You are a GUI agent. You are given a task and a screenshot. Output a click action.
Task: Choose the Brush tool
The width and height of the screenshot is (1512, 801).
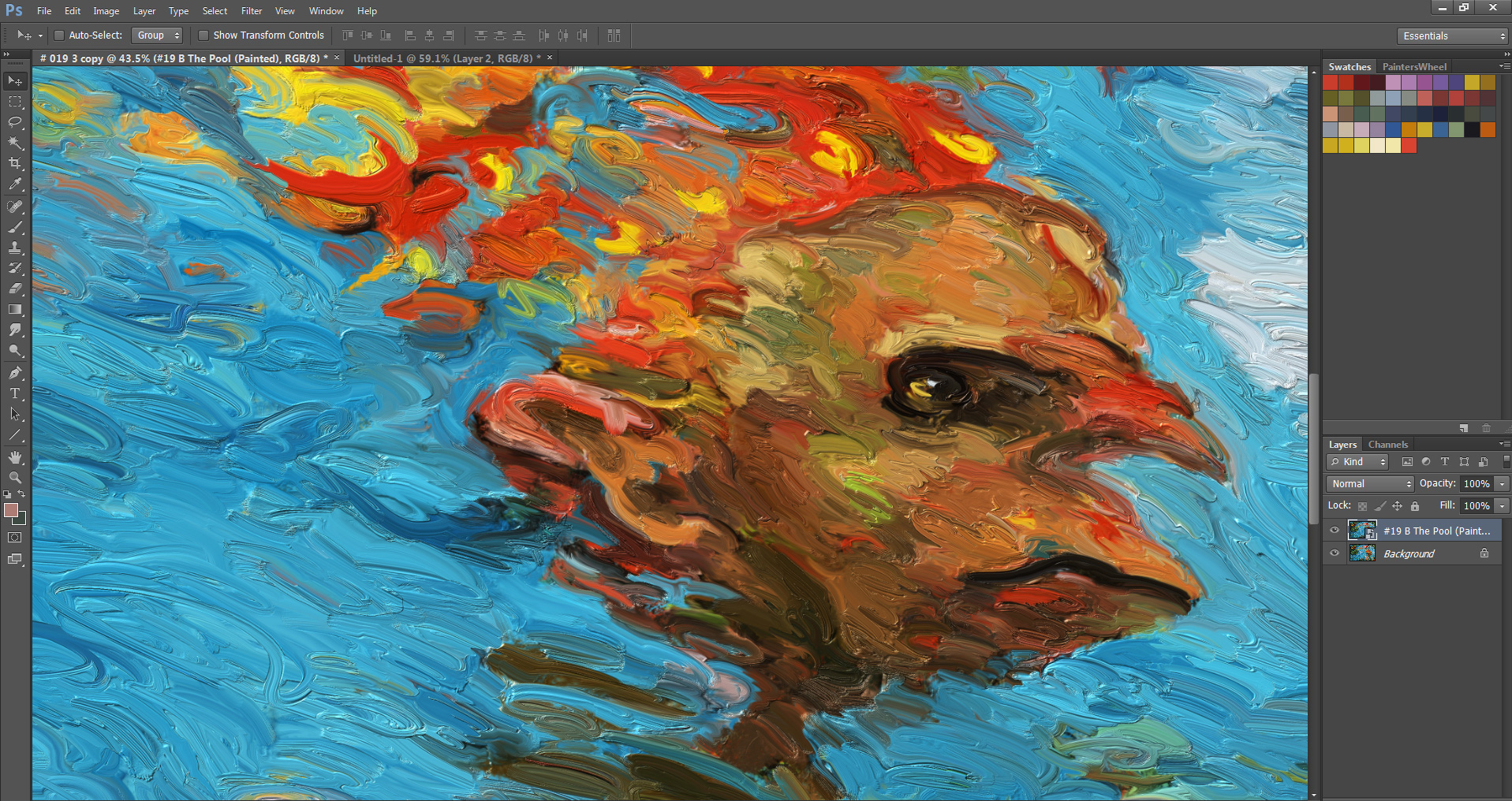[15, 227]
